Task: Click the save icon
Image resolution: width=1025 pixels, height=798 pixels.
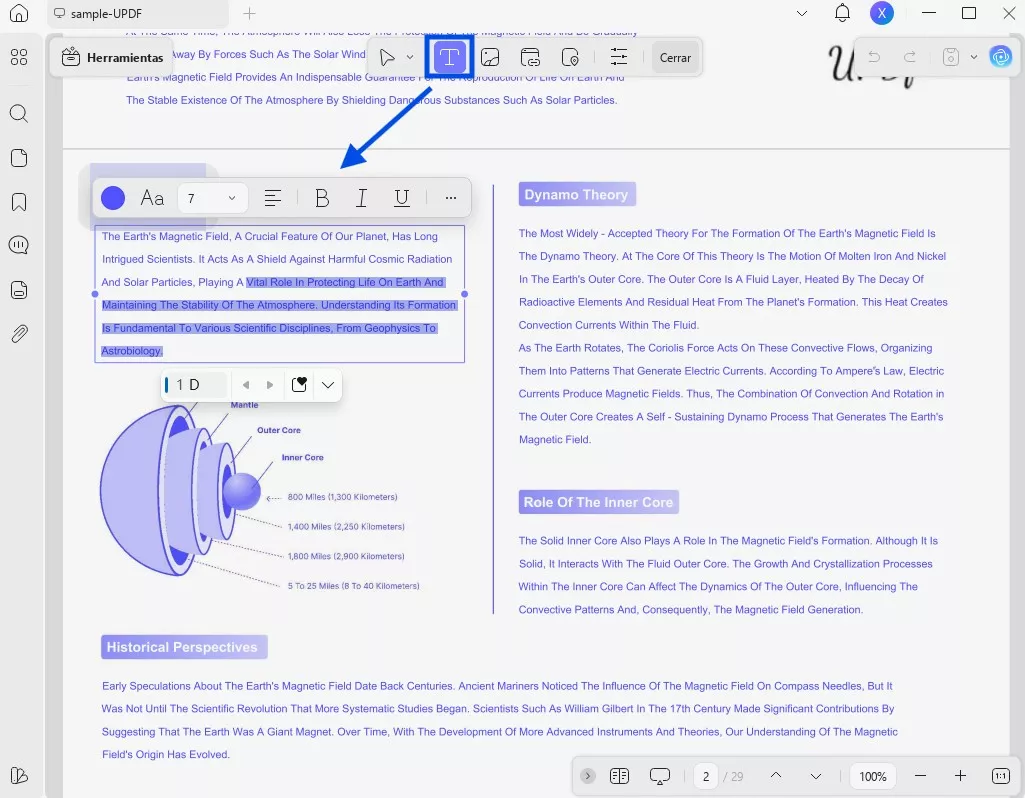Action: (x=950, y=58)
